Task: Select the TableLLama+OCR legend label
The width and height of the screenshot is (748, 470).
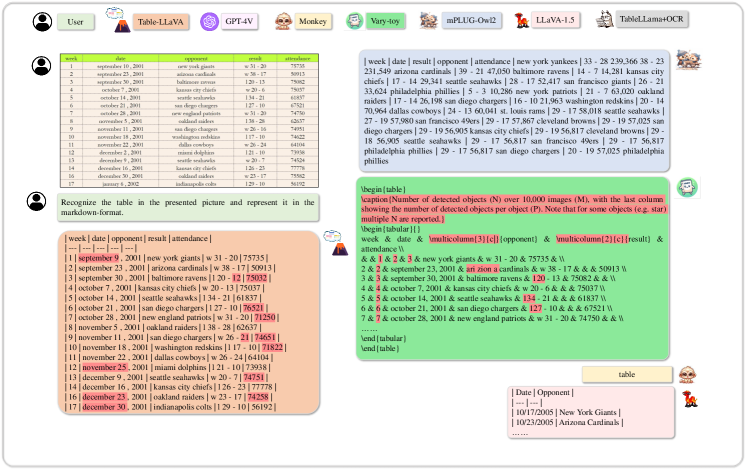Action: [x=652, y=19]
